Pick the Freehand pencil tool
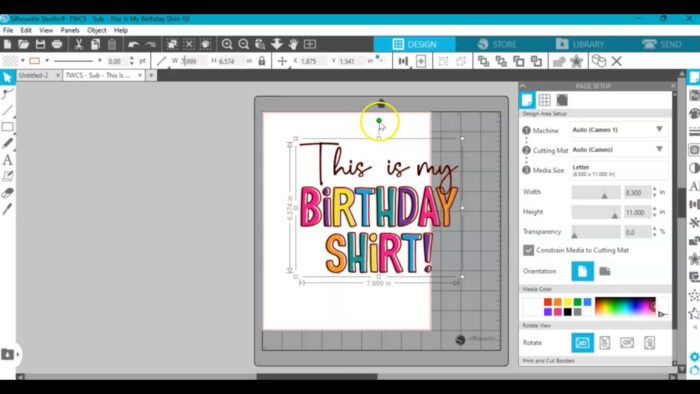Image resolution: width=700 pixels, height=394 pixels. 8,143
